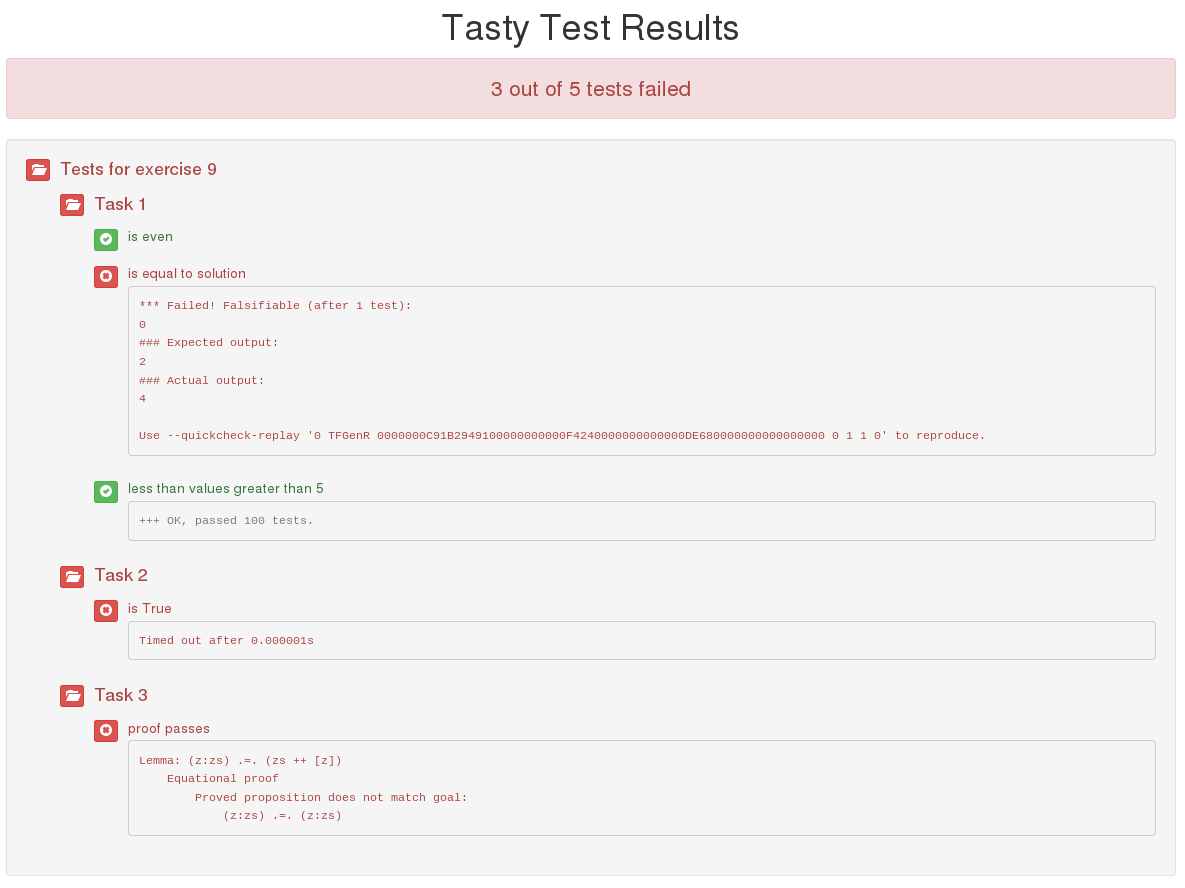1185x888 pixels.
Task: Toggle the Tests for exercise 9 group label
Action: (x=138, y=169)
